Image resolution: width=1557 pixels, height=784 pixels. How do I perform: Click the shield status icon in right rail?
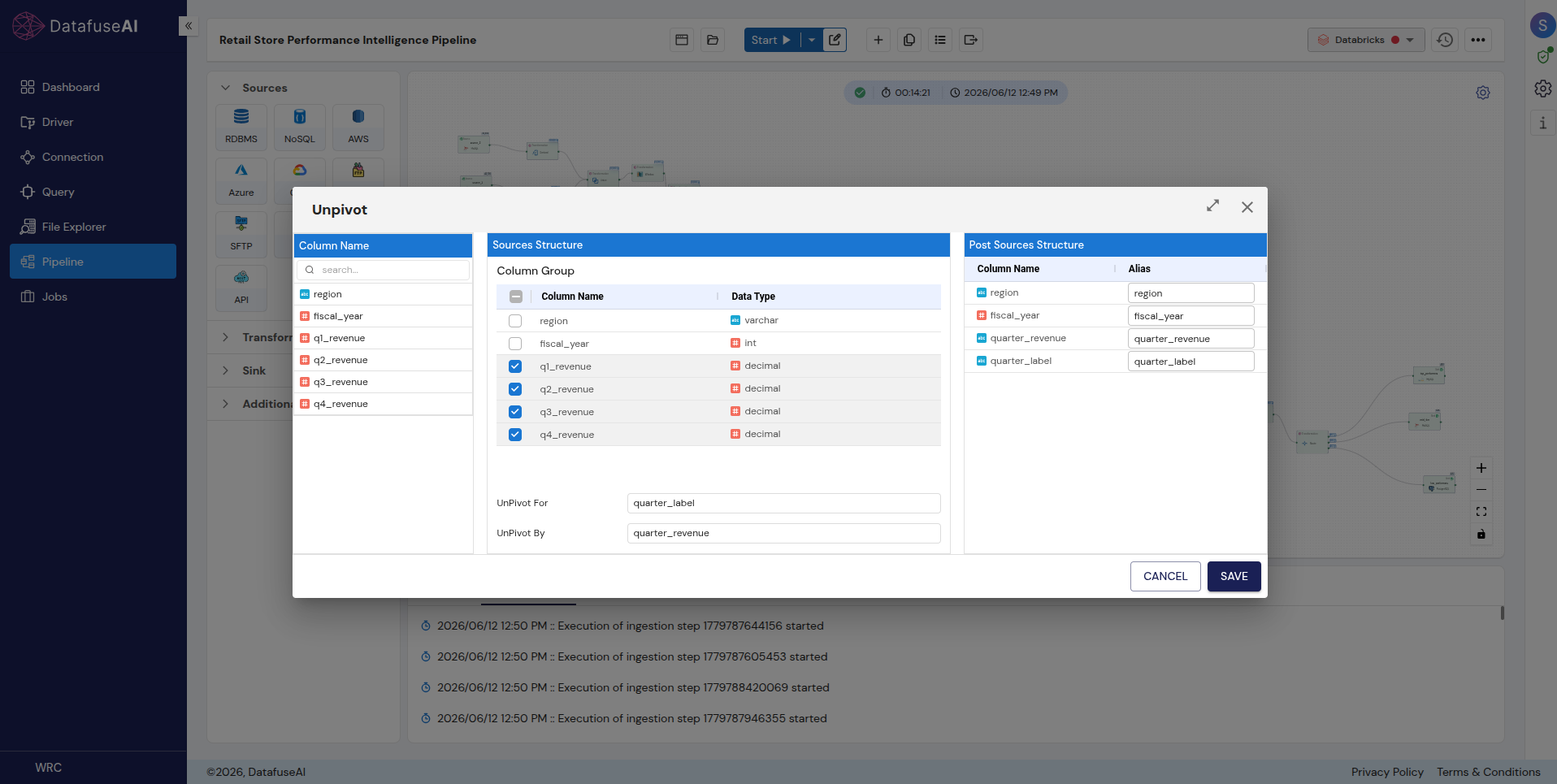tap(1543, 56)
